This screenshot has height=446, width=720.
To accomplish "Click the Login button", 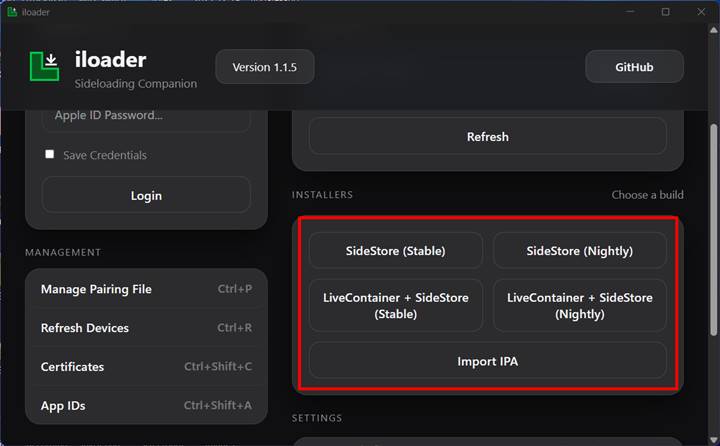I will pyautogui.click(x=146, y=196).
